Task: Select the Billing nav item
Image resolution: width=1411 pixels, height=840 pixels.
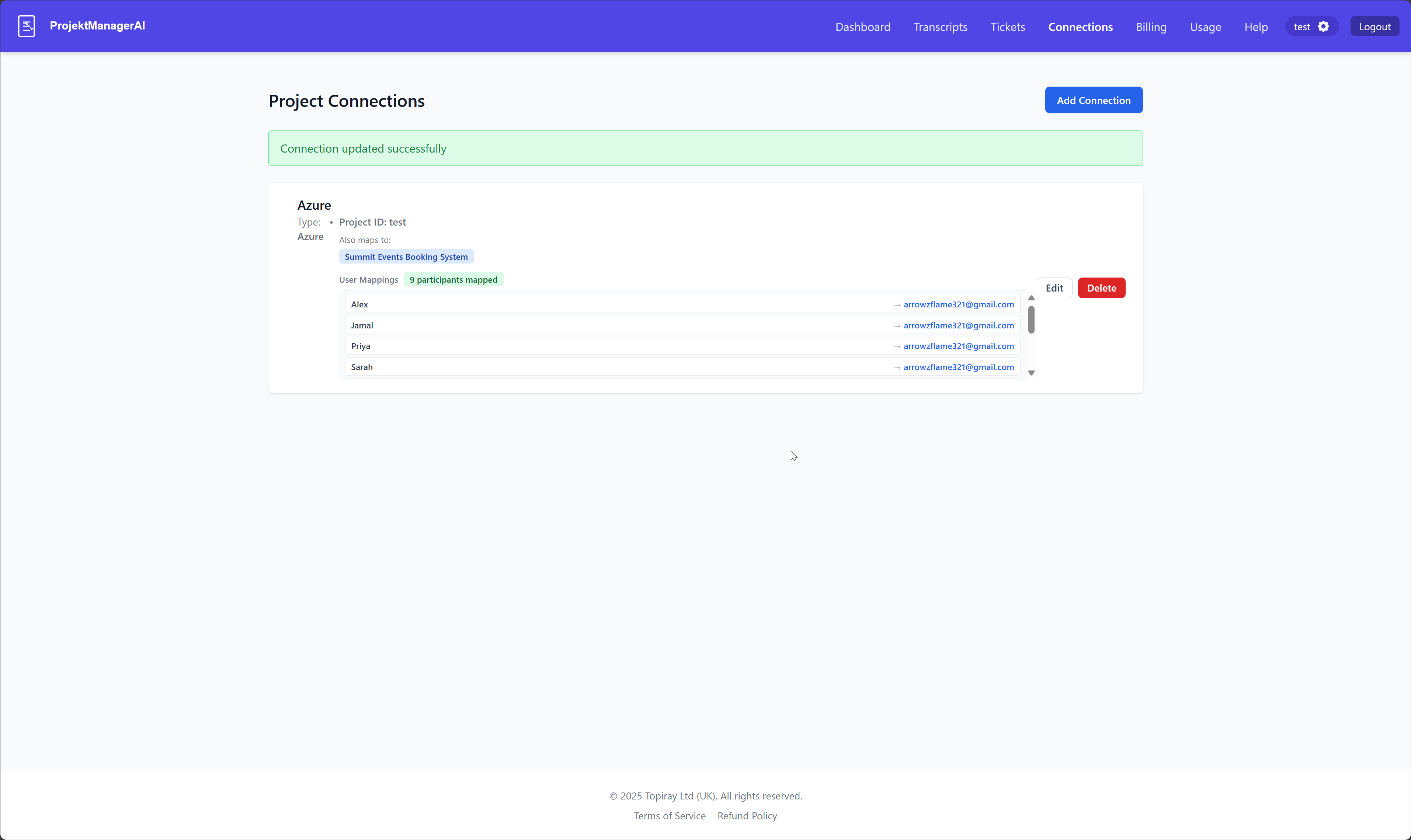Action: pyautogui.click(x=1151, y=27)
